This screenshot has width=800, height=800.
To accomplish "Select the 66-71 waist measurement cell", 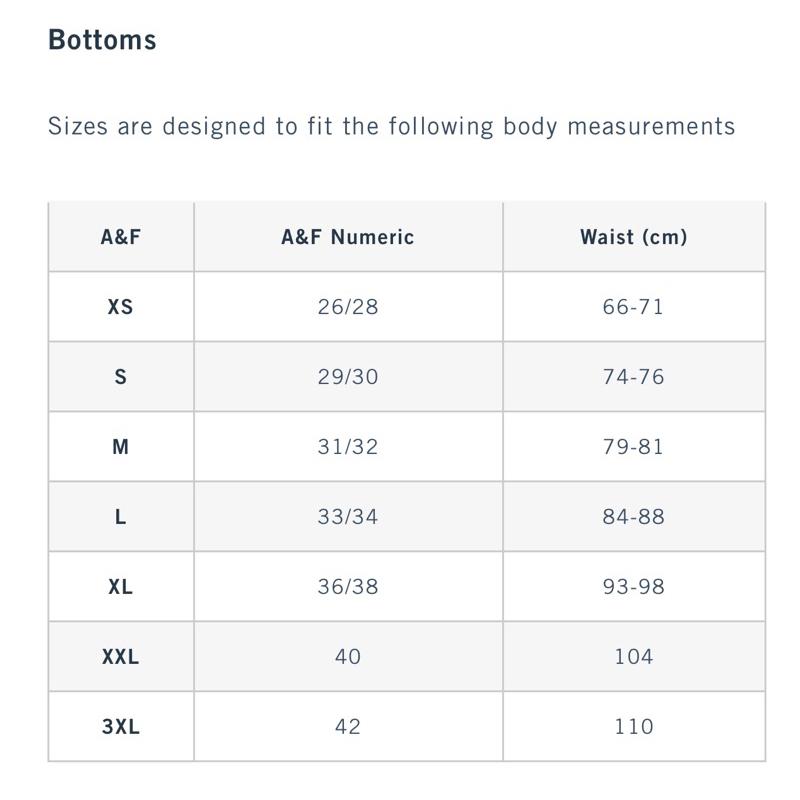I will [x=634, y=307].
